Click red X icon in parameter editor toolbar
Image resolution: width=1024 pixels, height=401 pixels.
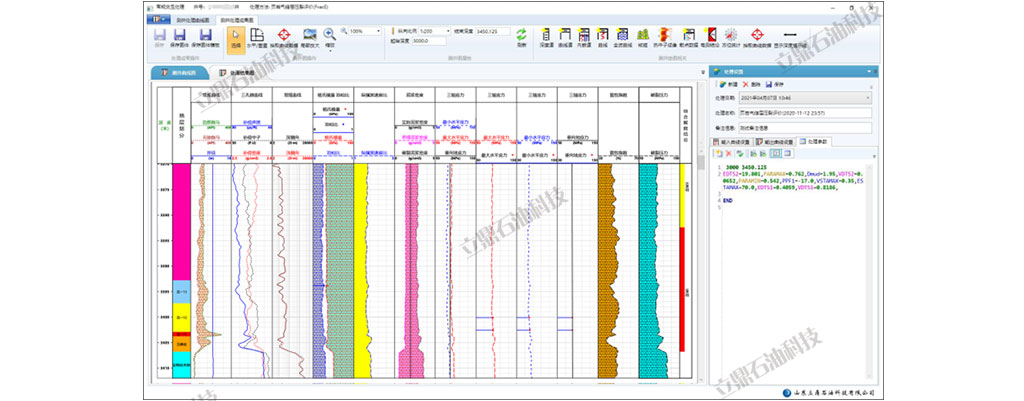[729, 153]
